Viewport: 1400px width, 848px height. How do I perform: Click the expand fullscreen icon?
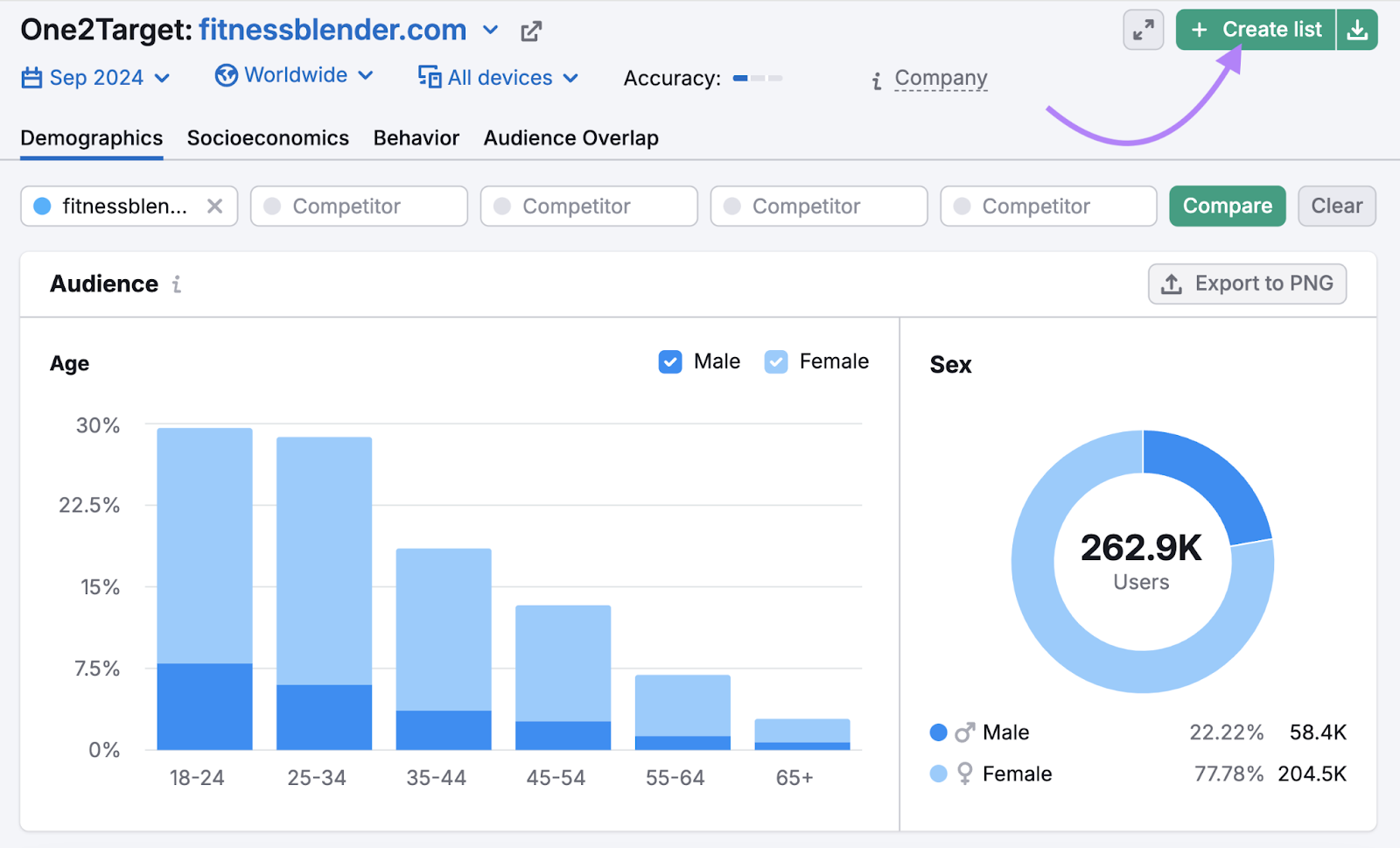click(x=1143, y=31)
